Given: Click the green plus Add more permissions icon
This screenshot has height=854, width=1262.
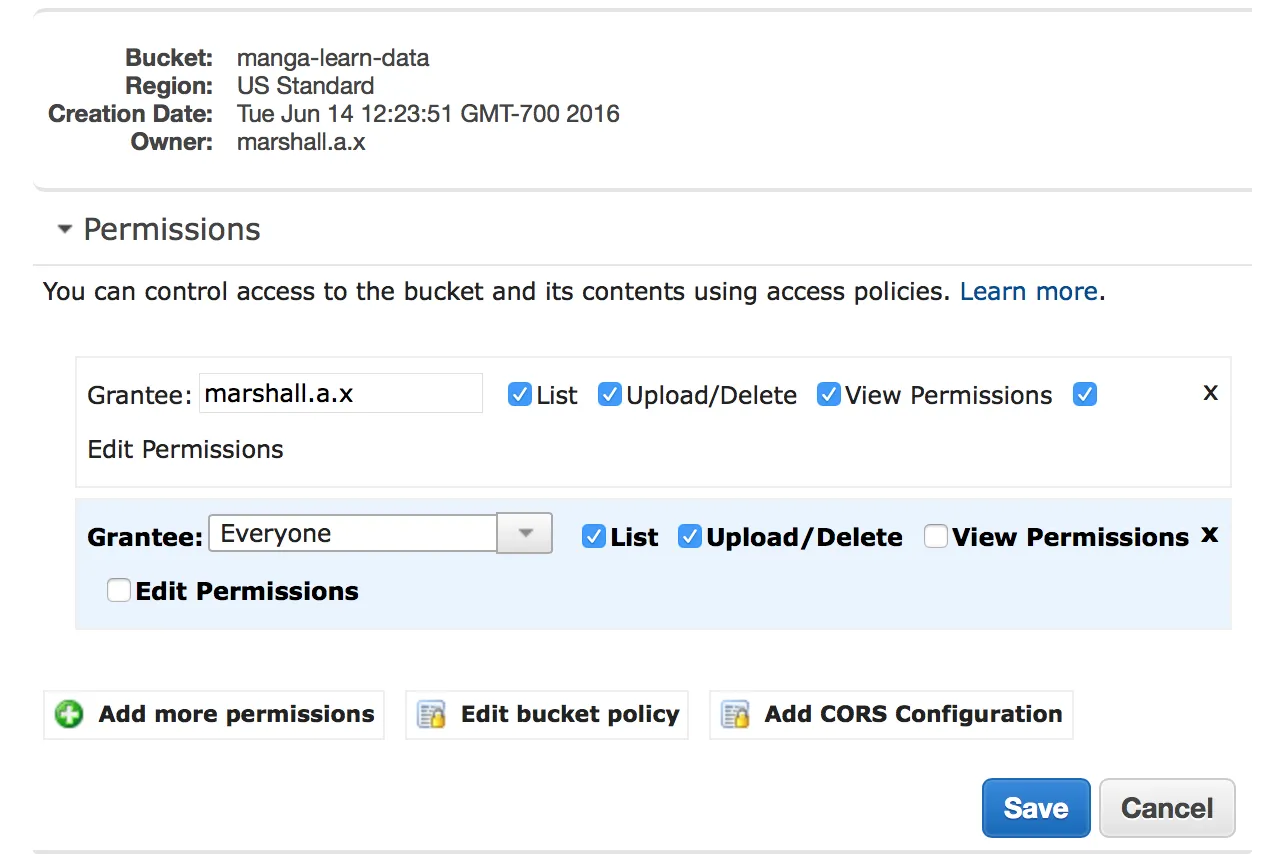Looking at the screenshot, I should point(69,715).
